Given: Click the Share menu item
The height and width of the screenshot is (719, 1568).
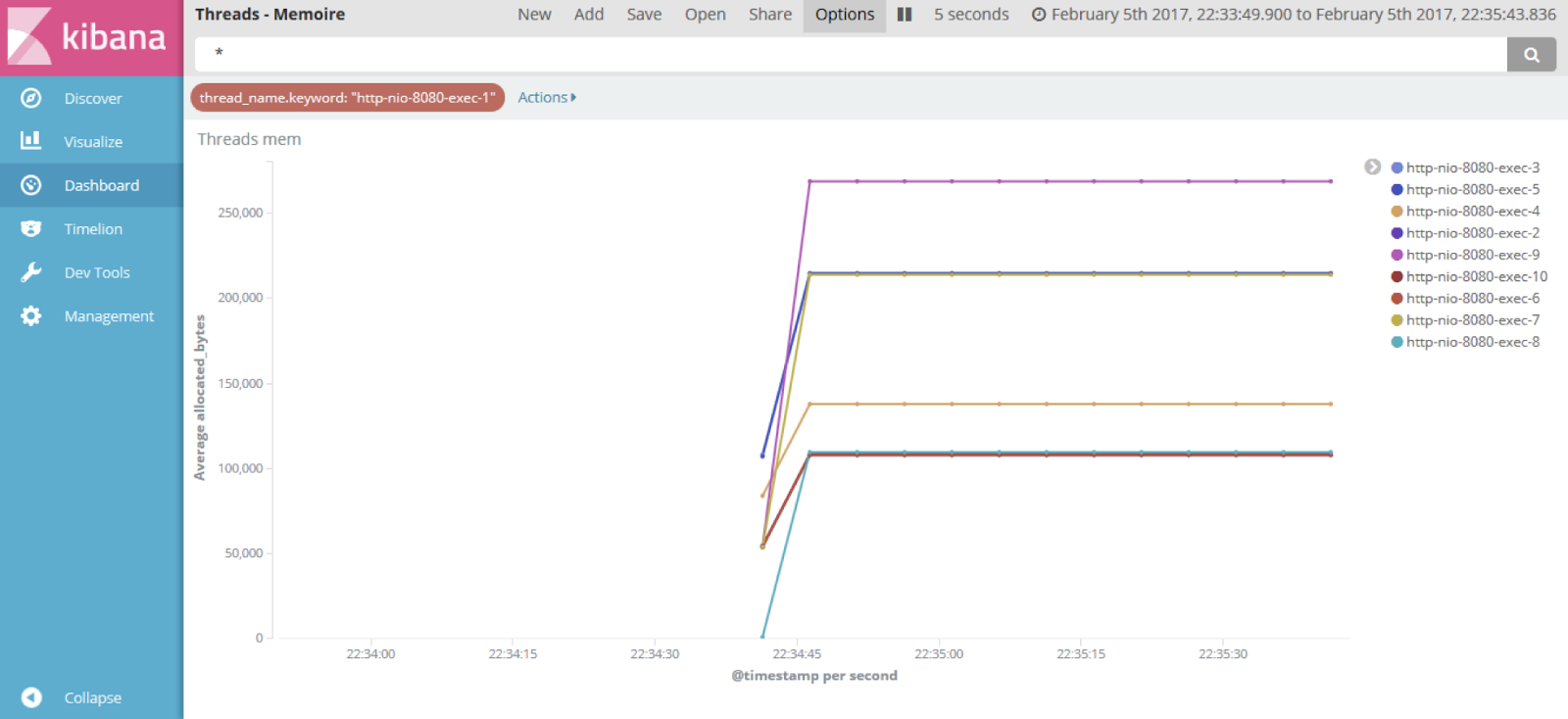Looking at the screenshot, I should (769, 15).
